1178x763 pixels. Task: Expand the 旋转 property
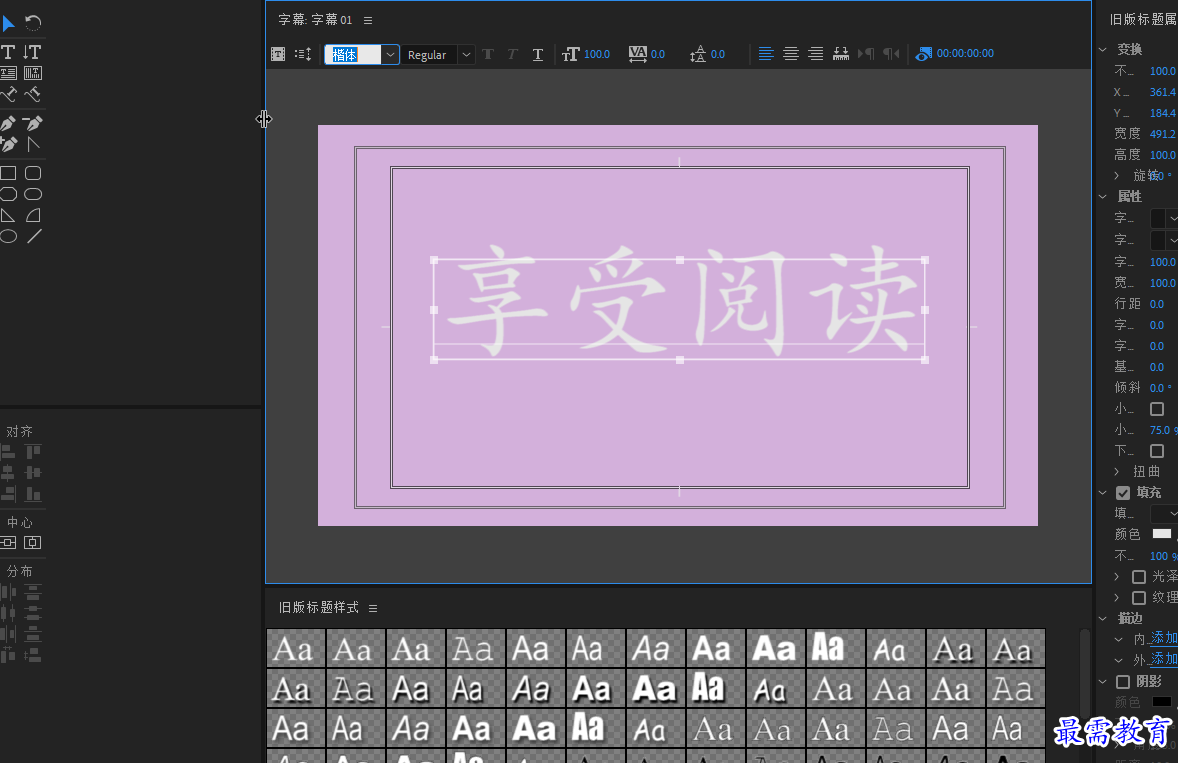pyautogui.click(x=1117, y=176)
